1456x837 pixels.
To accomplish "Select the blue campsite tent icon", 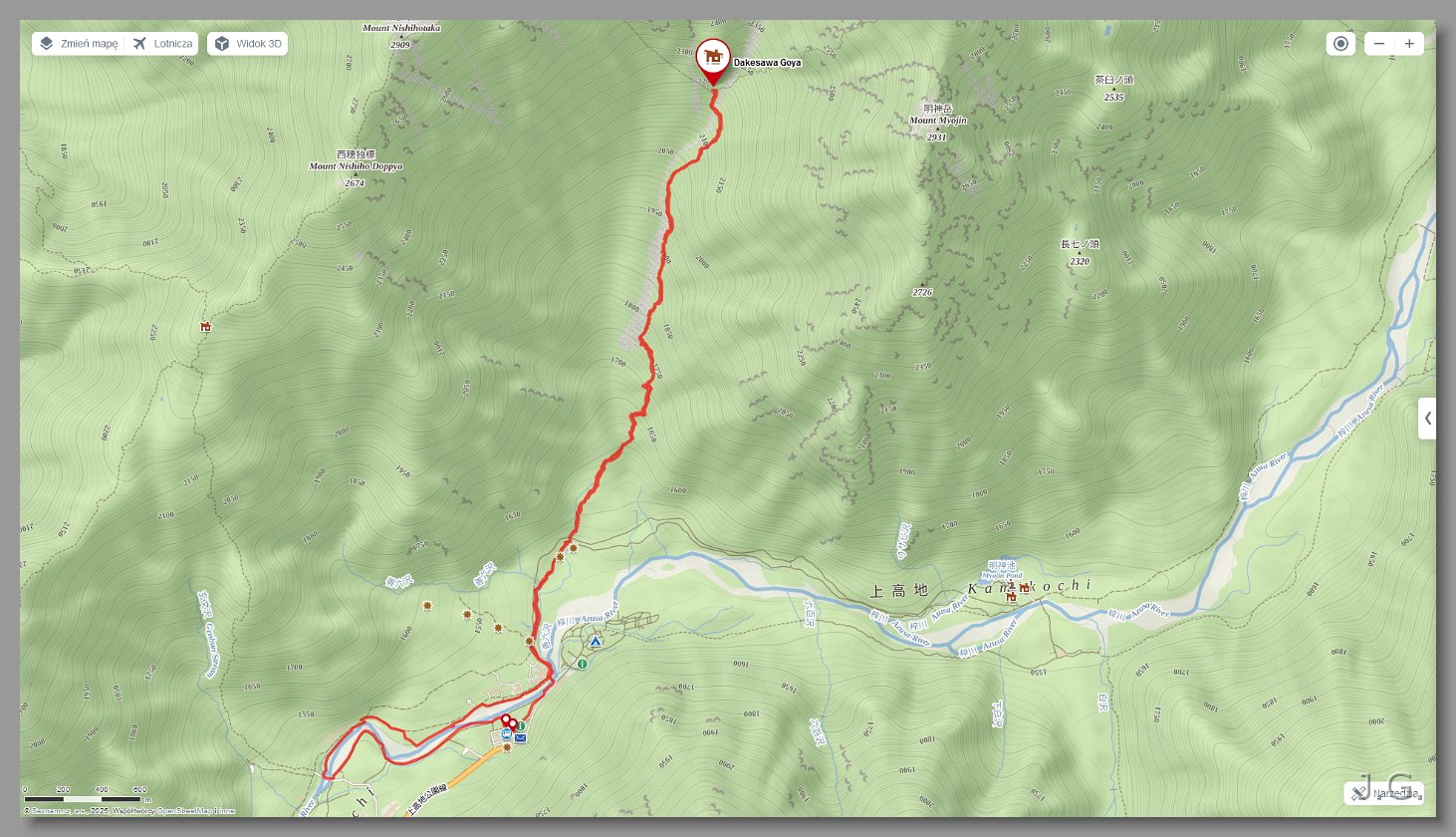I will [x=596, y=642].
